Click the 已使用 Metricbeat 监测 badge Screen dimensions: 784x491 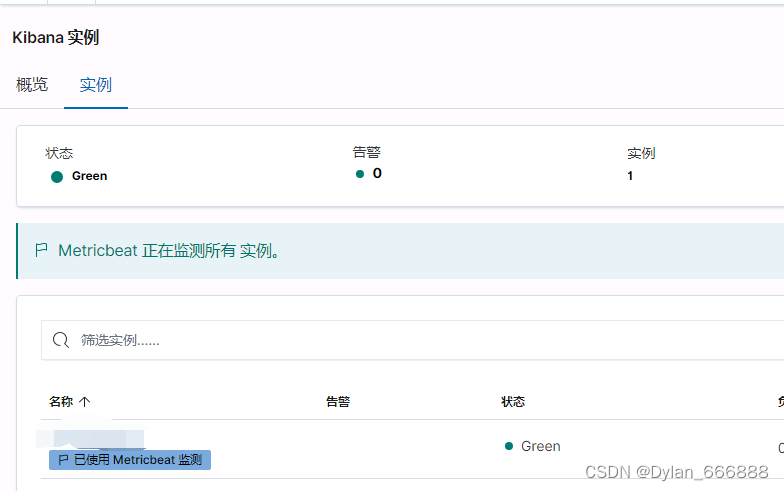click(x=130, y=460)
